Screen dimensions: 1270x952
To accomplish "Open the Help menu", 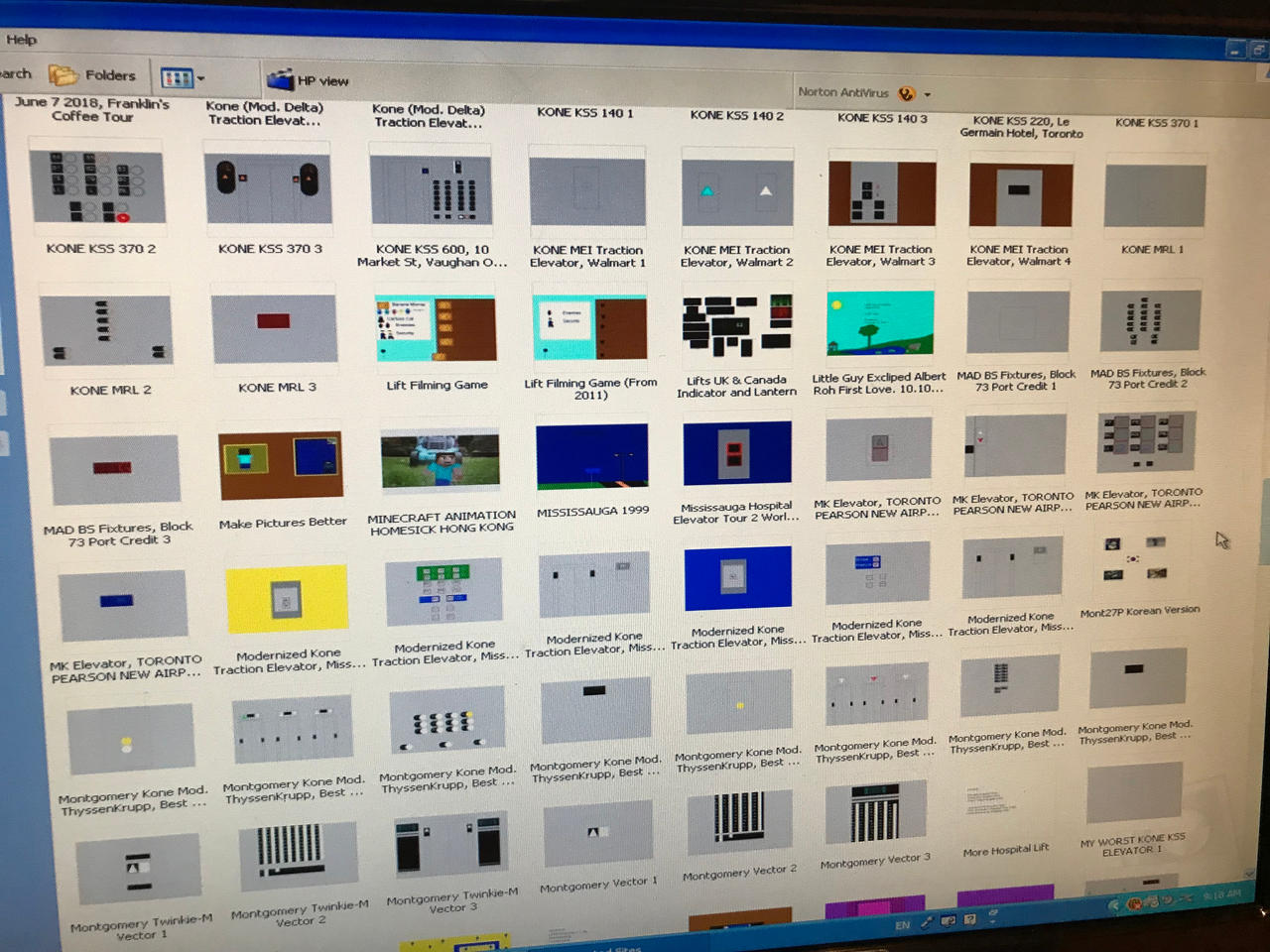I will coord(21,40).
